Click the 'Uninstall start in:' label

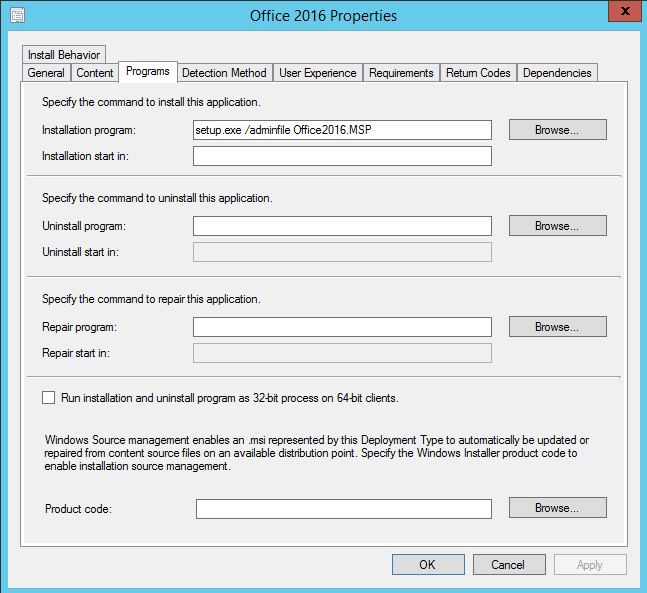point(80,252)
